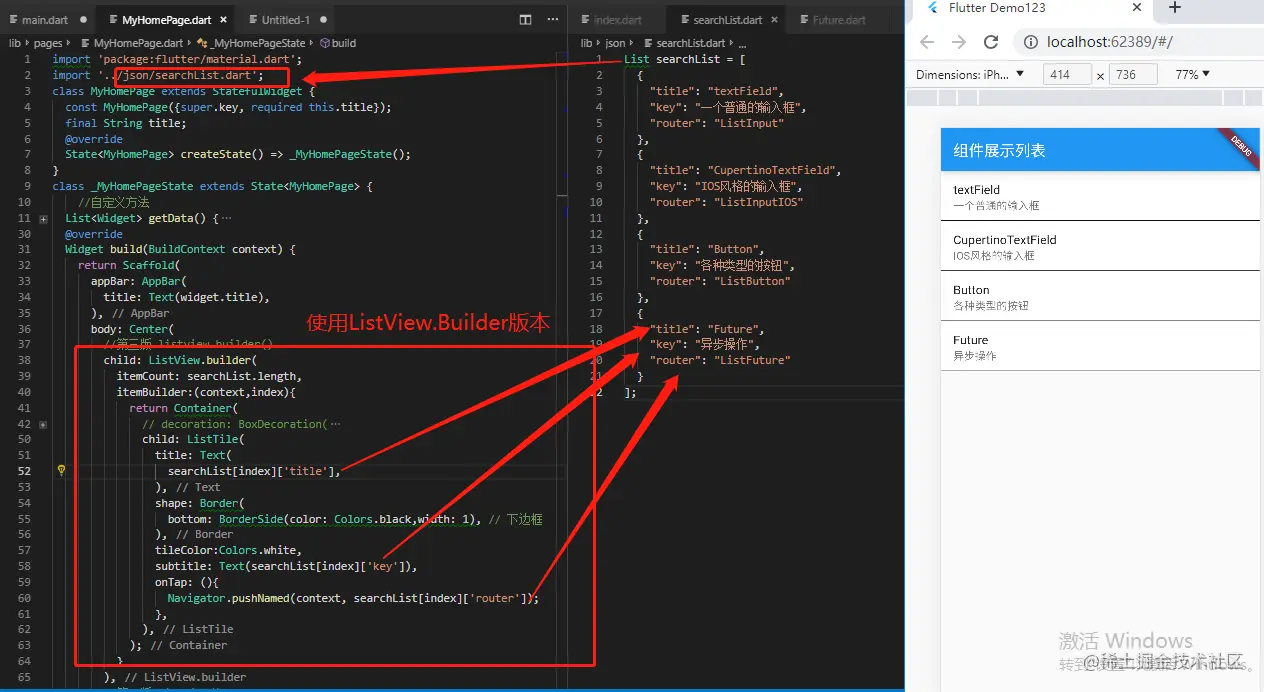Open the 77% zoom dropdown
The width and height of the screenshot is (1264, 692).
tap(1193, 74)
